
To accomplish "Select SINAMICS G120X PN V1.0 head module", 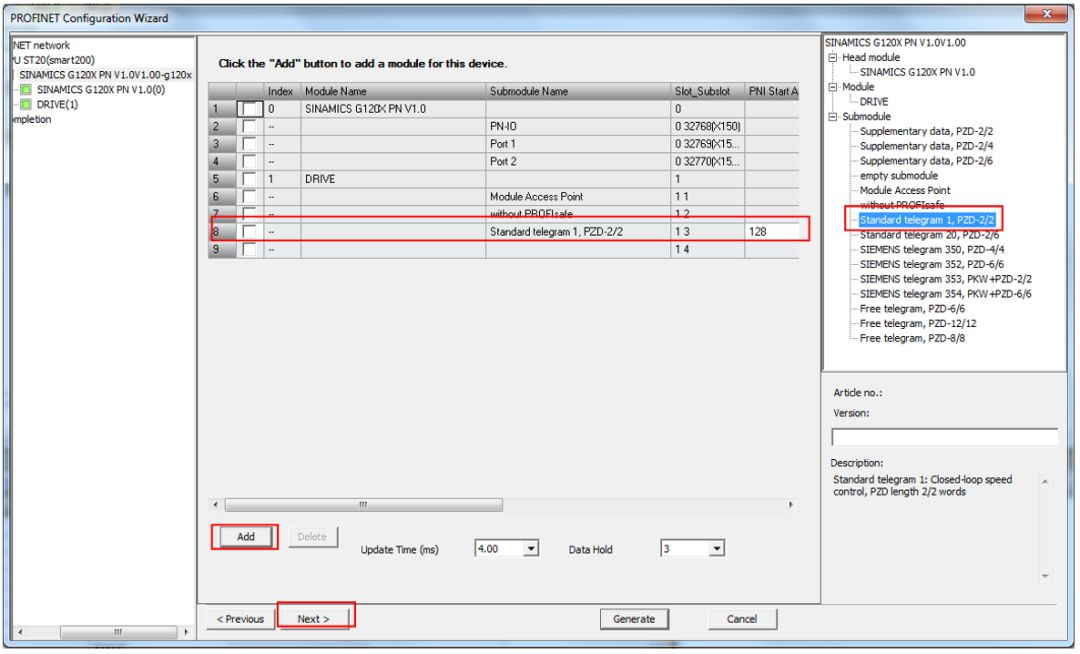I will tap(917, 72).
